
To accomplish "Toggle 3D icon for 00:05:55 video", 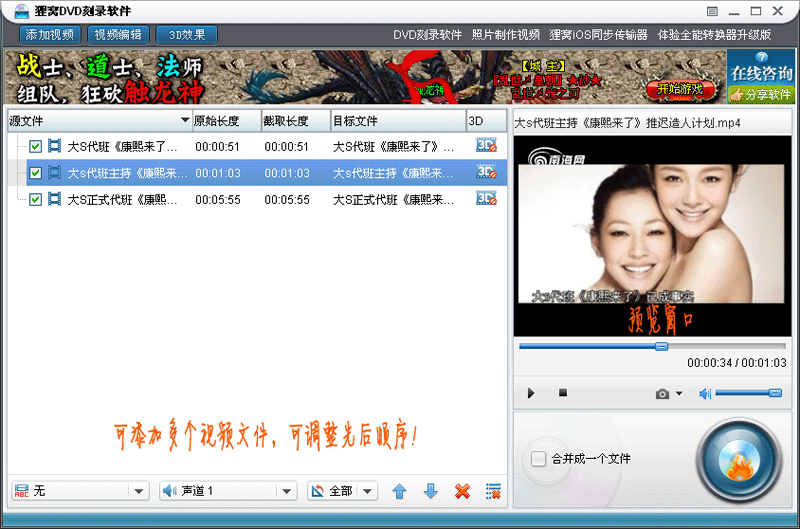I will 486,198.
